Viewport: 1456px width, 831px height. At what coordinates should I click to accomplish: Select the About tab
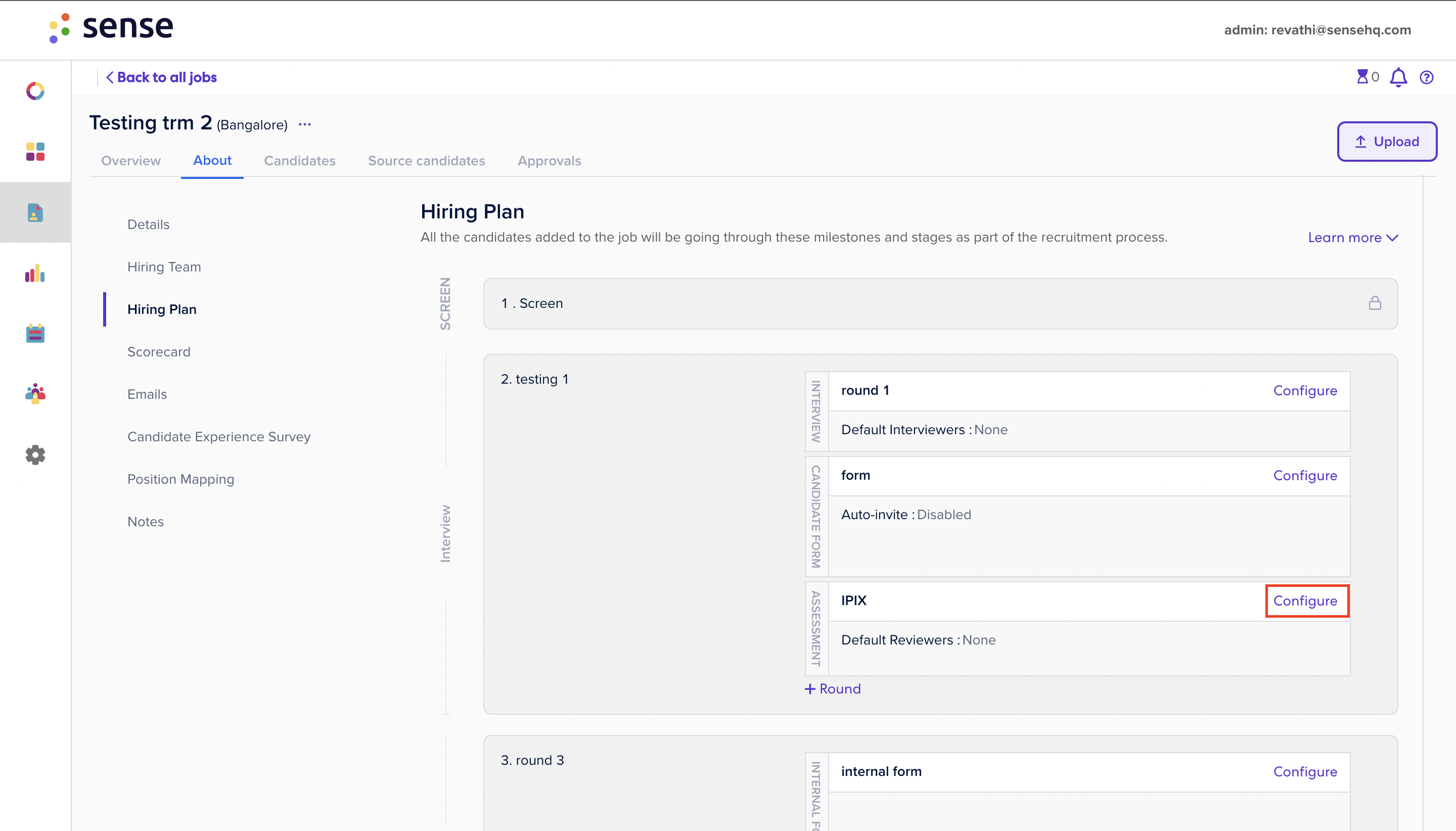(x=212, y=160)
